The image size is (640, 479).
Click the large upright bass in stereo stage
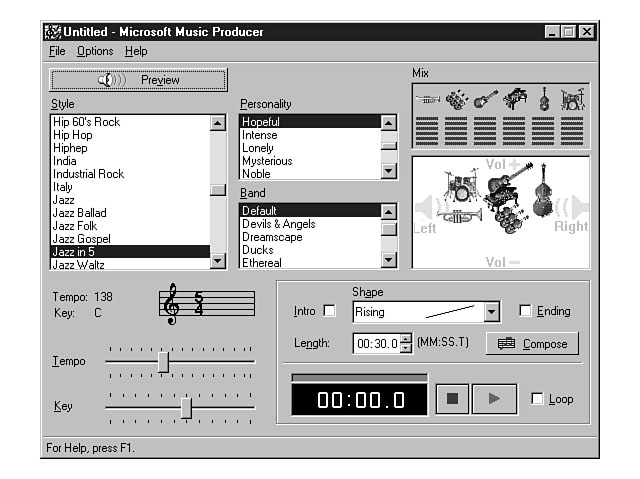click(x=543, y=192)
